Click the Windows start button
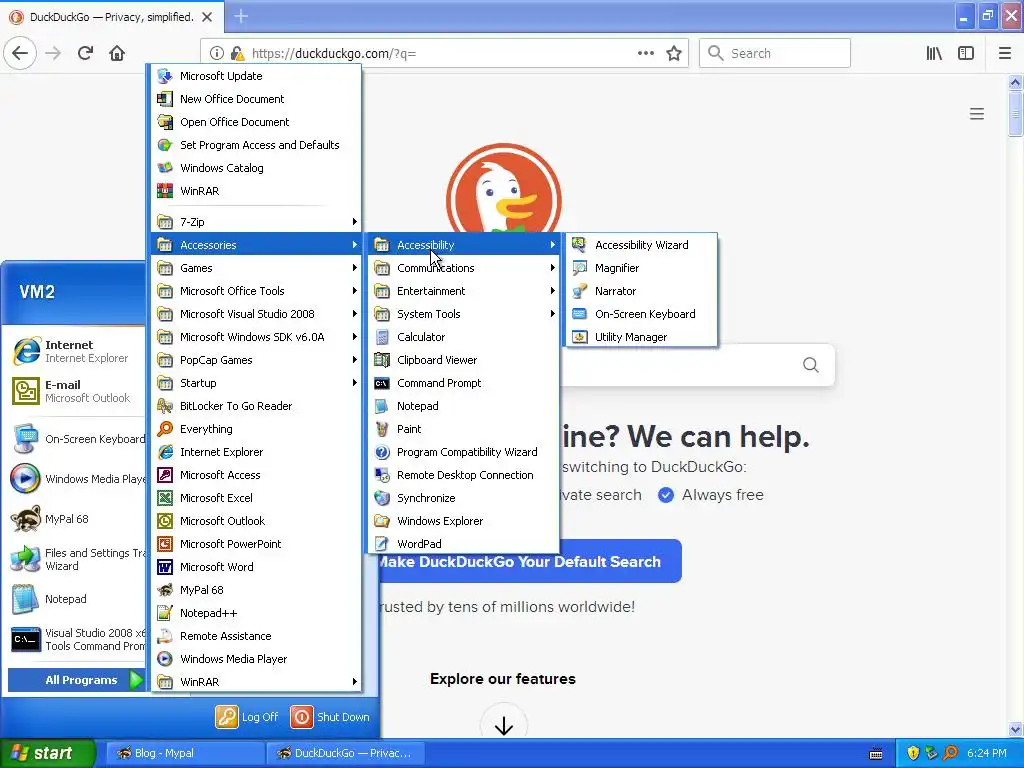Image resolution: width=1024 pixels, height=768 pixels. (47, 753)
